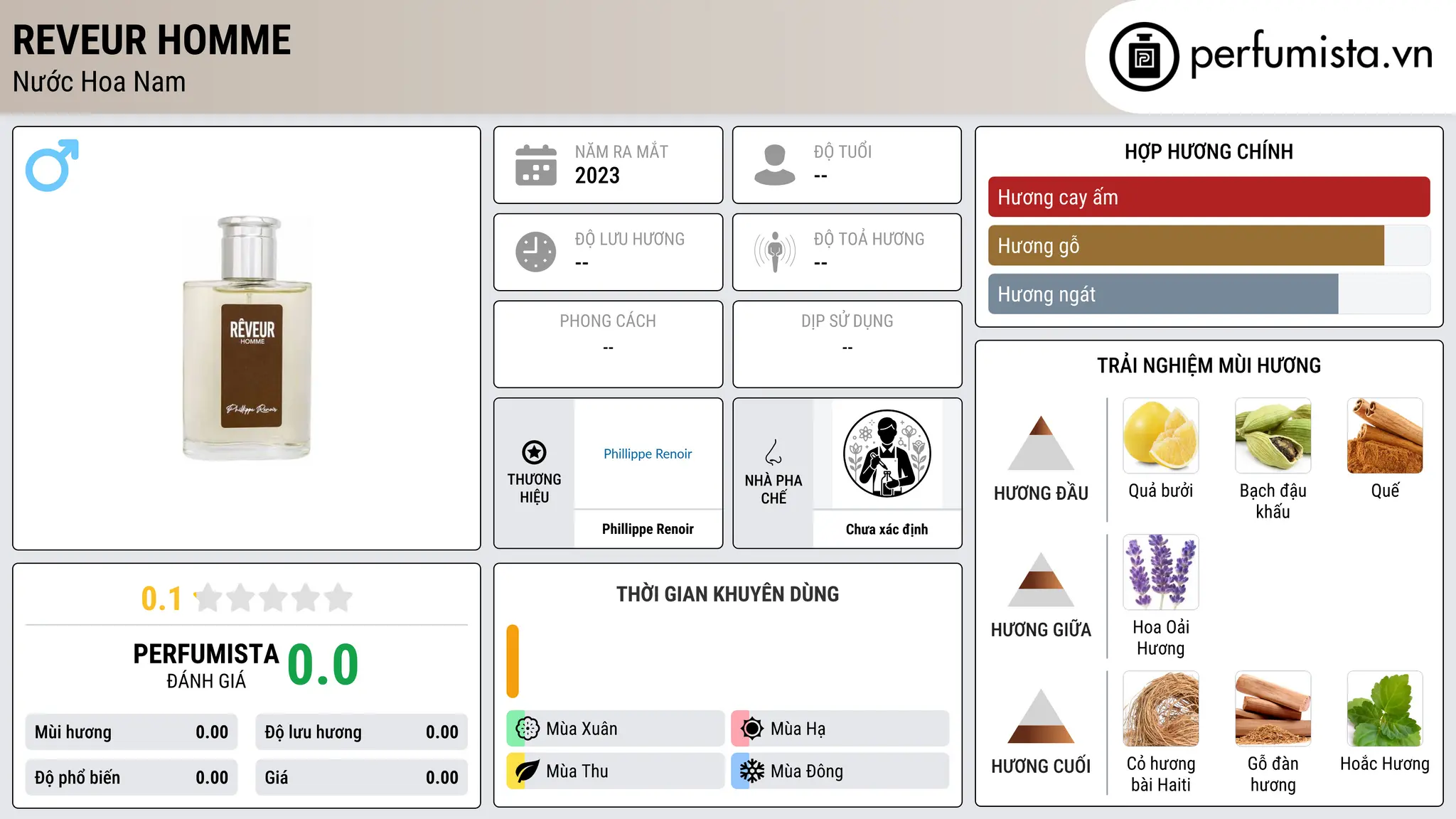Click the Nước Hoa Nam subtitle

(100, 82)
